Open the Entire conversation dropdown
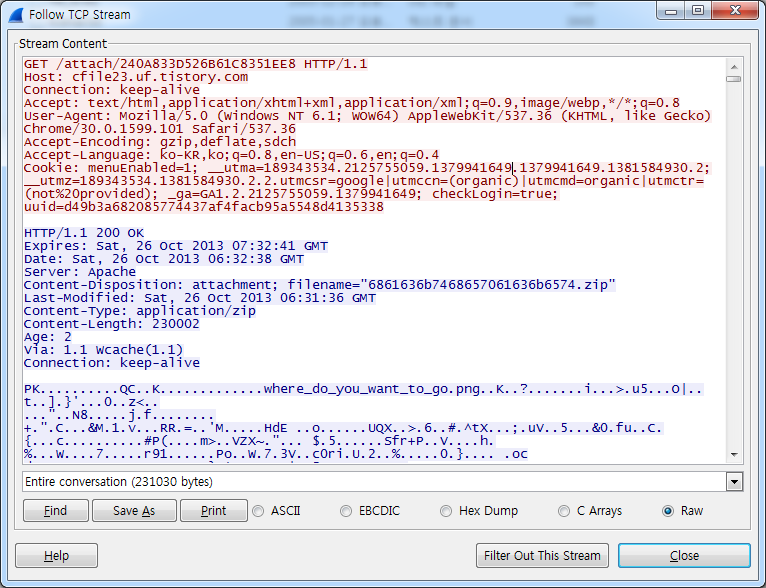Image resolution: width=766 pixels, height=588 pixels. pos(735,482)
